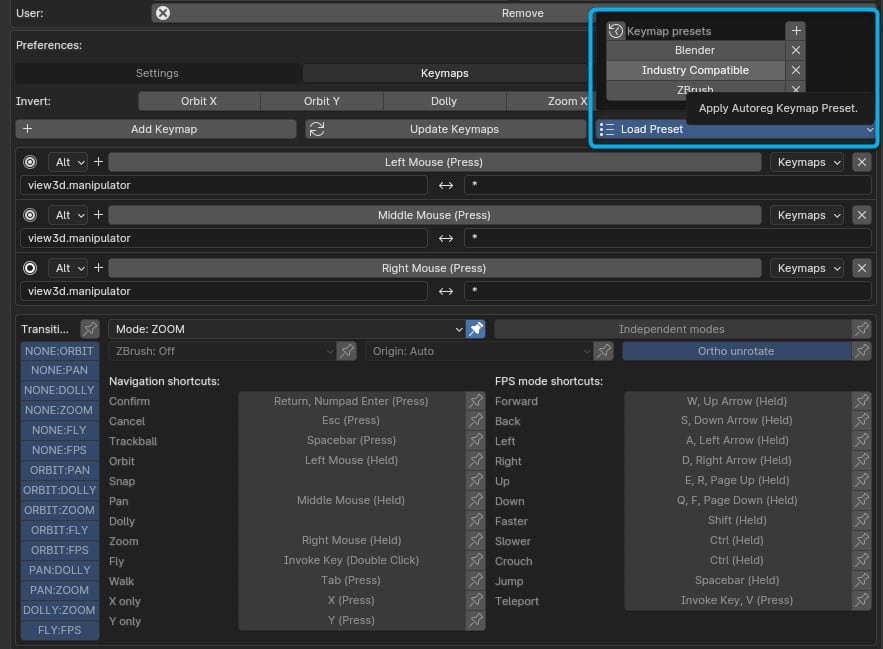Click the refresh icon on Update Keymaps

coord(317,129)
